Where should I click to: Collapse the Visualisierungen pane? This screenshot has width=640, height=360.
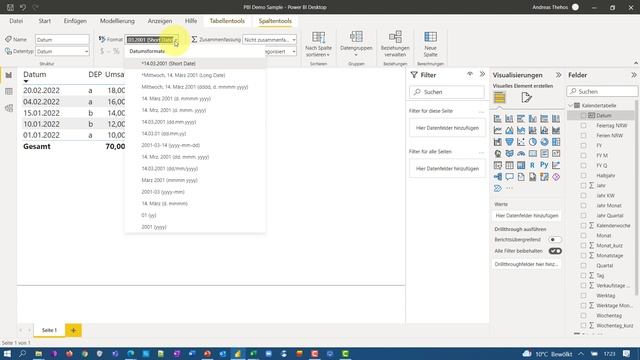(558, 75)
